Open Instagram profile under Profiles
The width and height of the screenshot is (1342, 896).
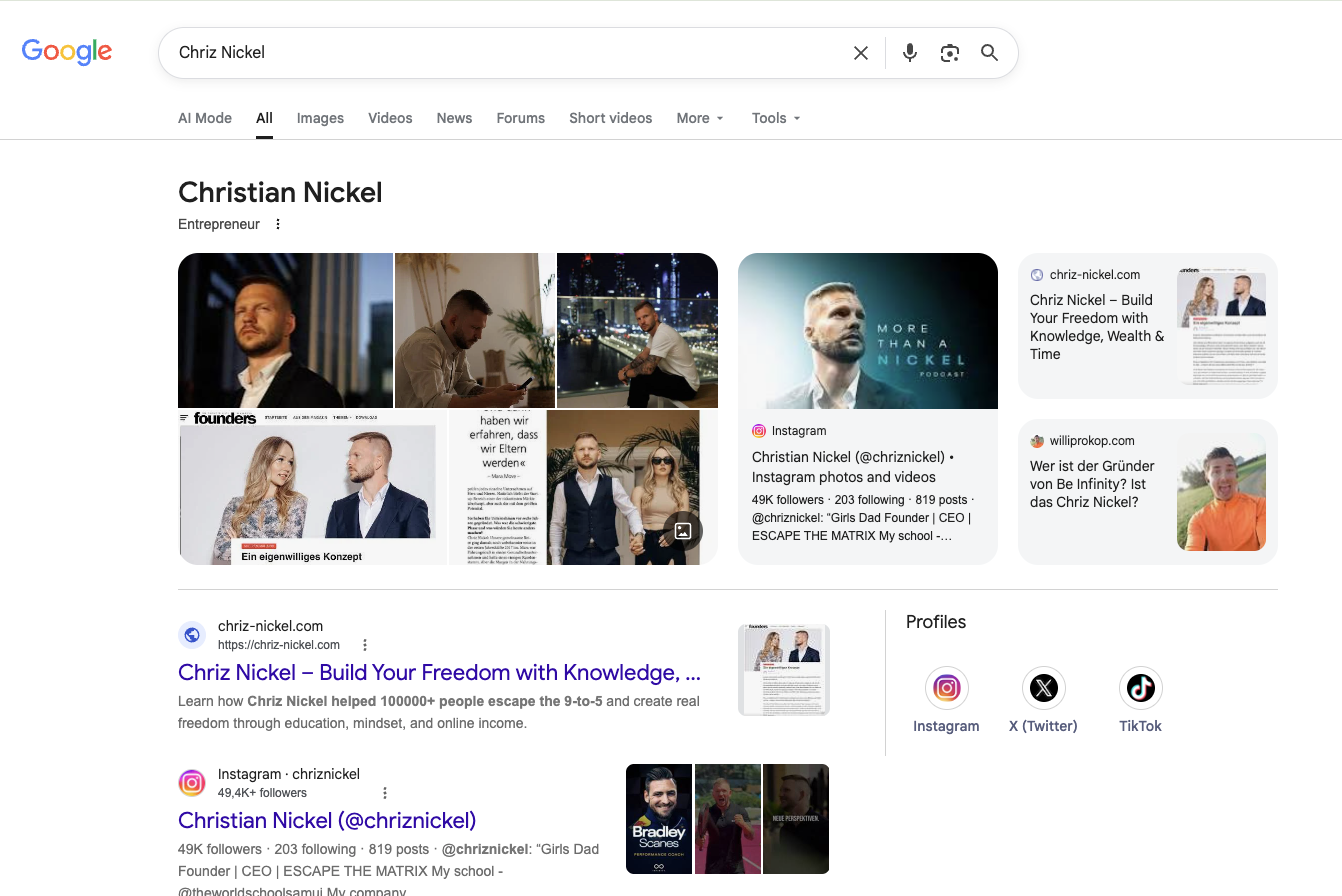pos(946,699)
